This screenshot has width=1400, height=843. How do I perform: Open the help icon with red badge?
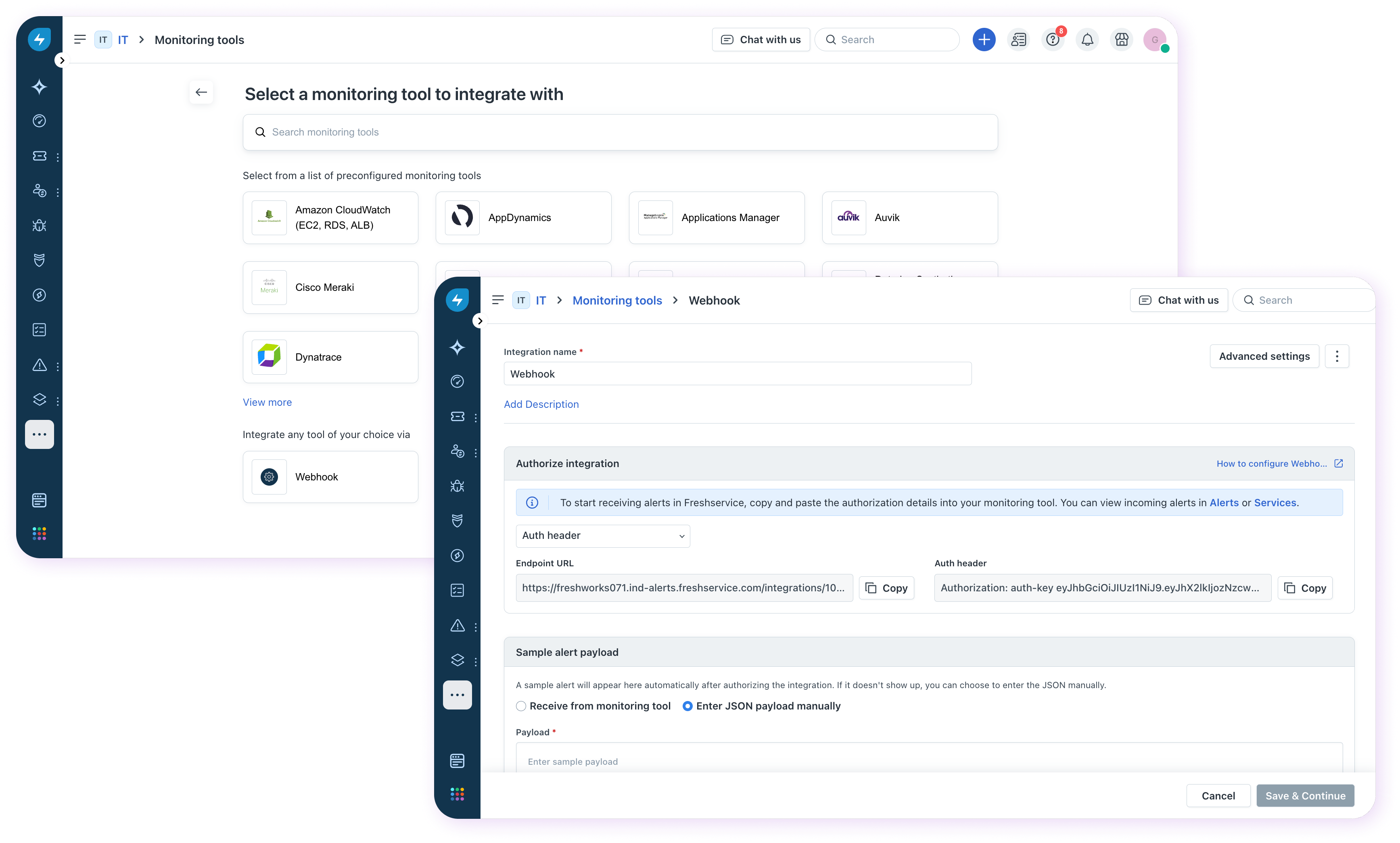point(1052,40)
